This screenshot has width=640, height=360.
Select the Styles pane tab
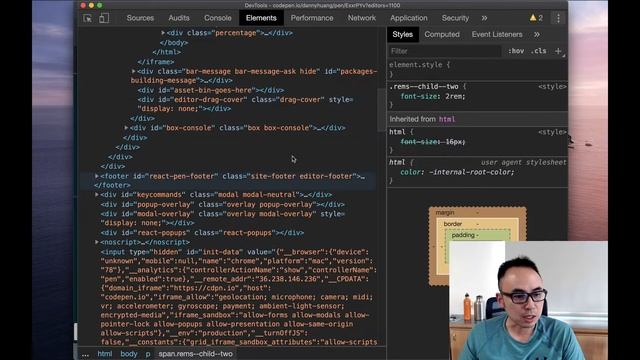402,35
